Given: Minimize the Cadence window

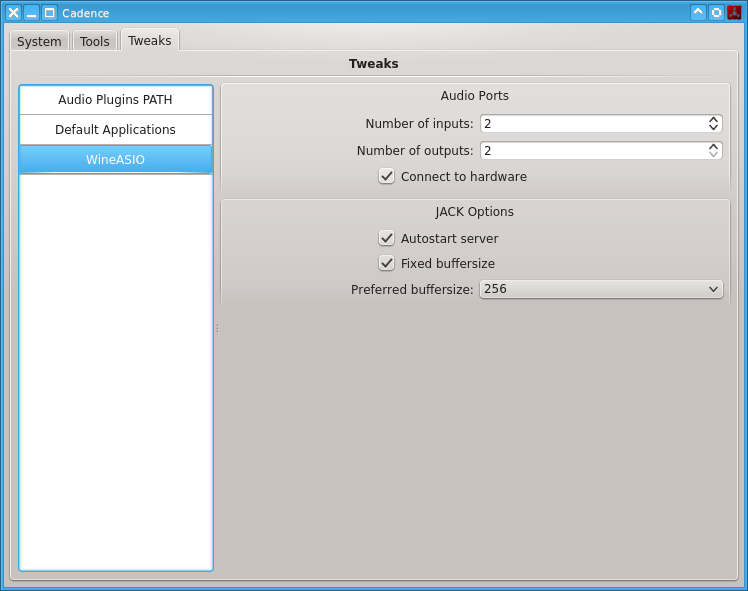Looking at the screenshot, I should 31,13.
